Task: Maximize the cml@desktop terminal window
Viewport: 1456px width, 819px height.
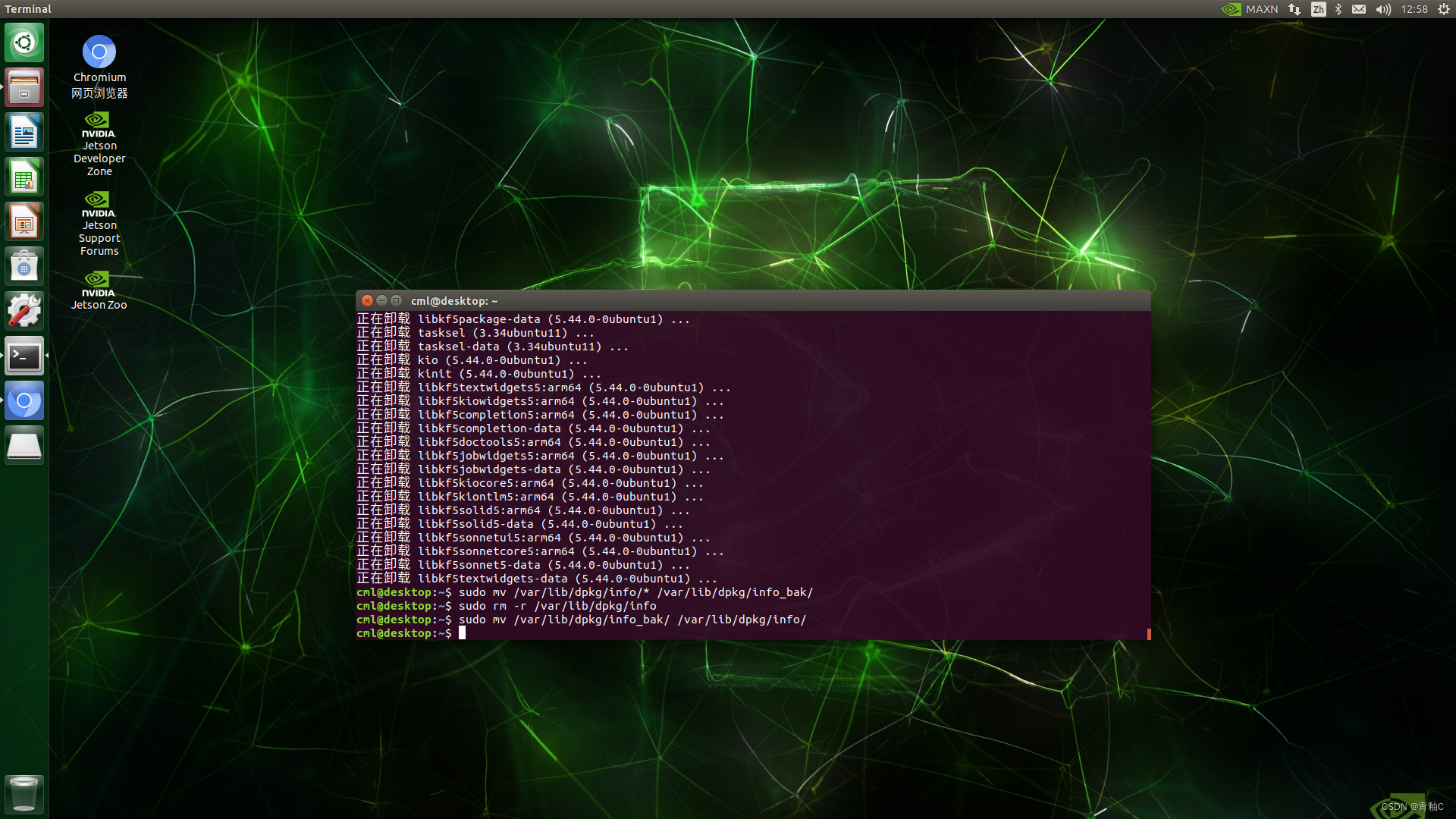Action: [x=396, y=301]
